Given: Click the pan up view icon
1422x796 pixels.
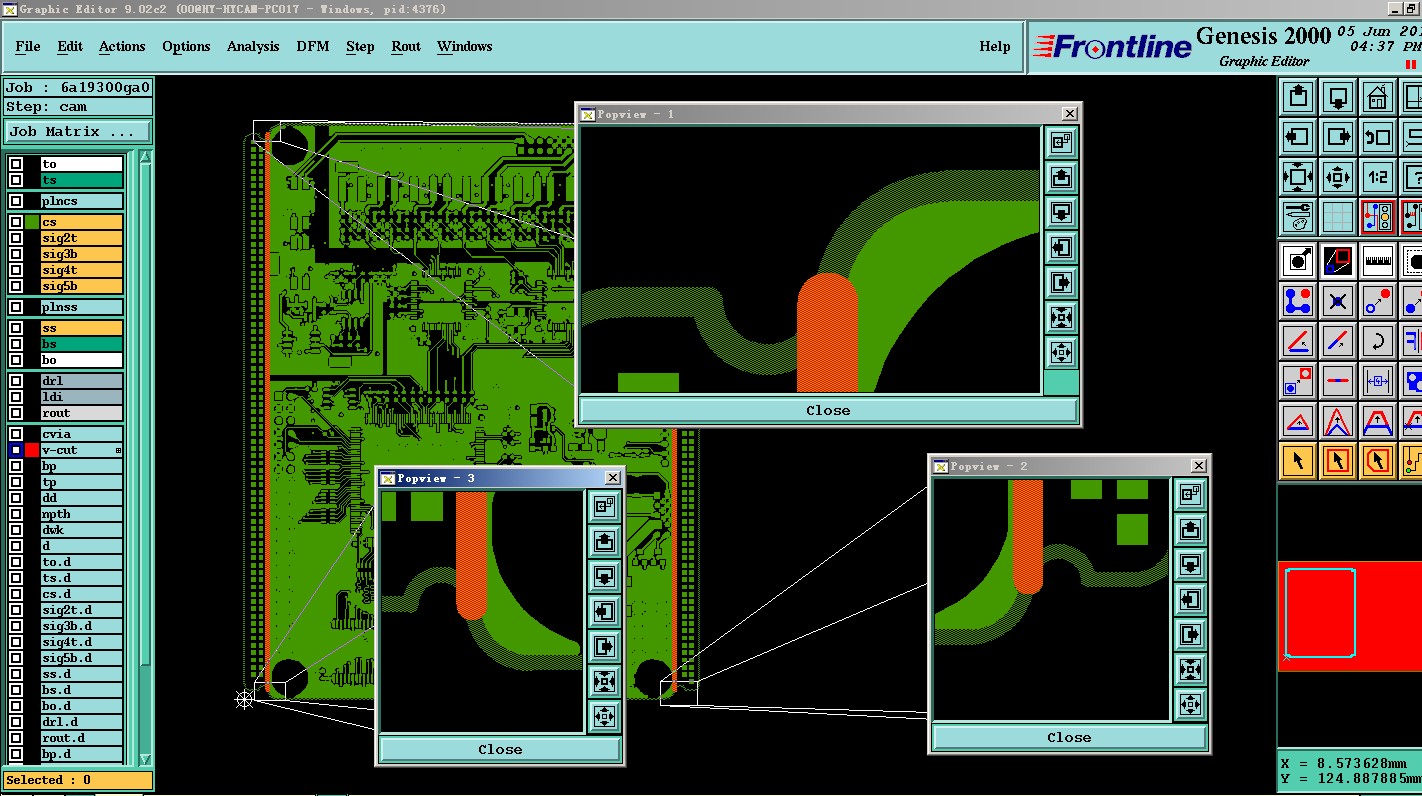Looking at the screenshot, I should tap(1298, 97).
